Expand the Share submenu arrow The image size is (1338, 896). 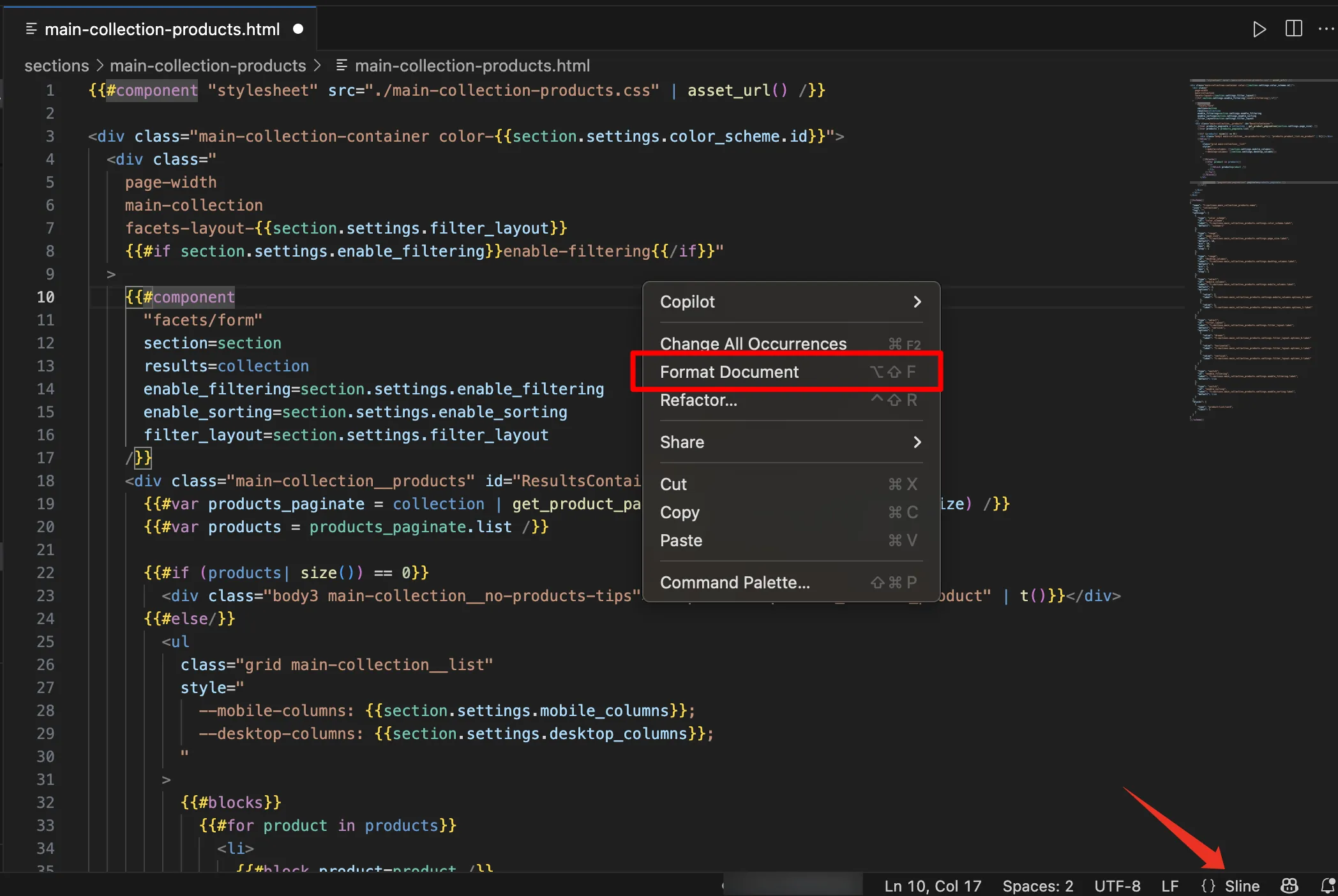point(917,442)
